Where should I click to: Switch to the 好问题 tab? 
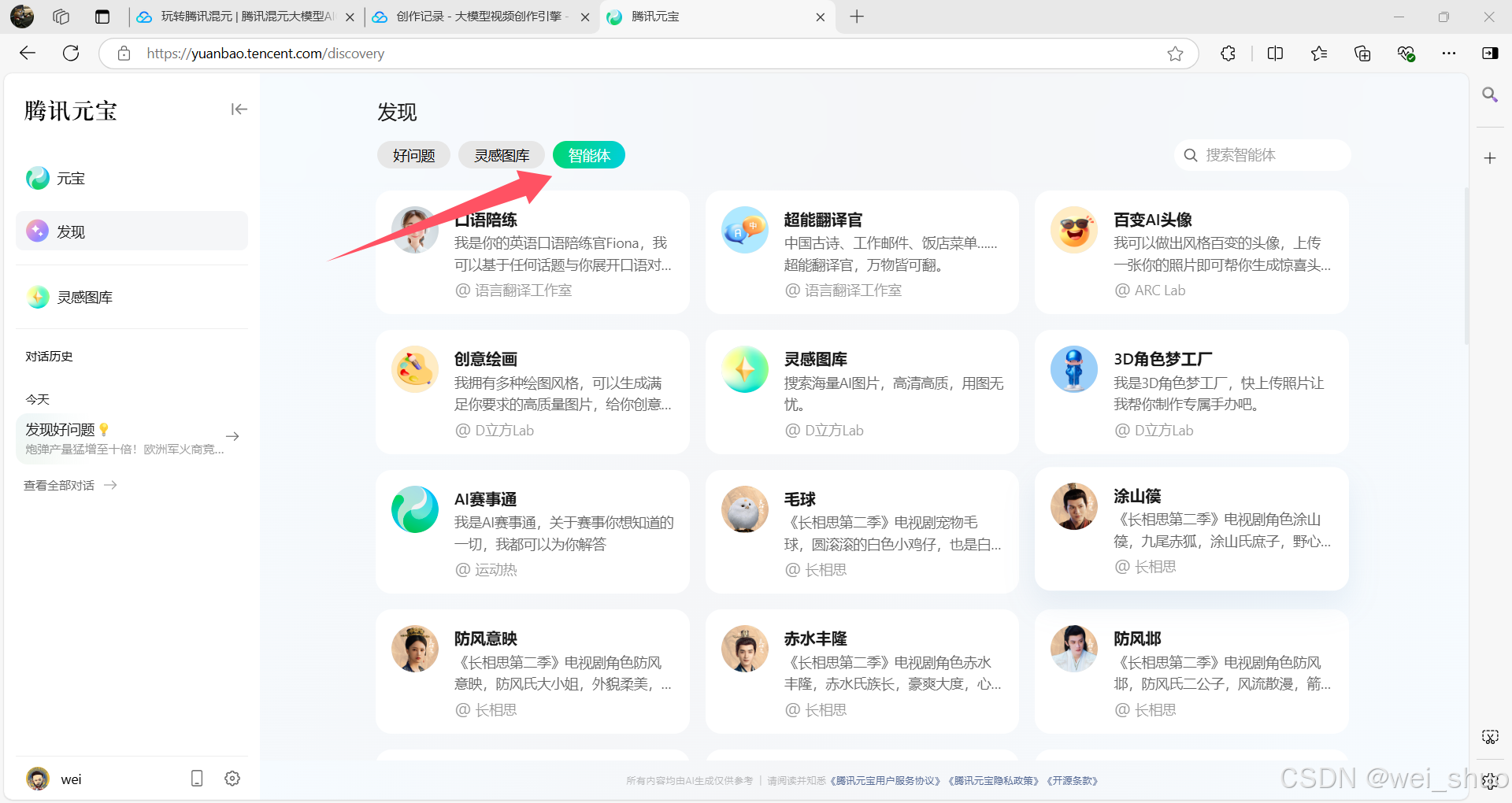click(413, 155)
